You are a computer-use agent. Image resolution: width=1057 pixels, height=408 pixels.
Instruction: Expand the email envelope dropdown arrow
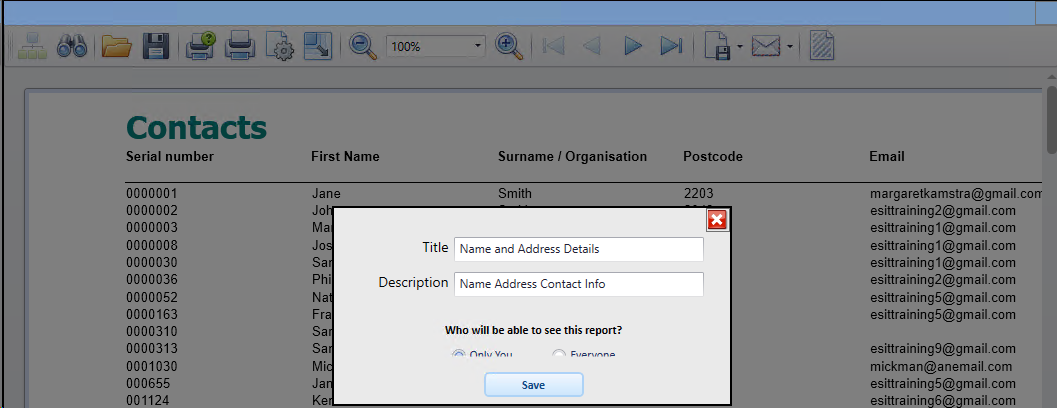pos(789,47)
